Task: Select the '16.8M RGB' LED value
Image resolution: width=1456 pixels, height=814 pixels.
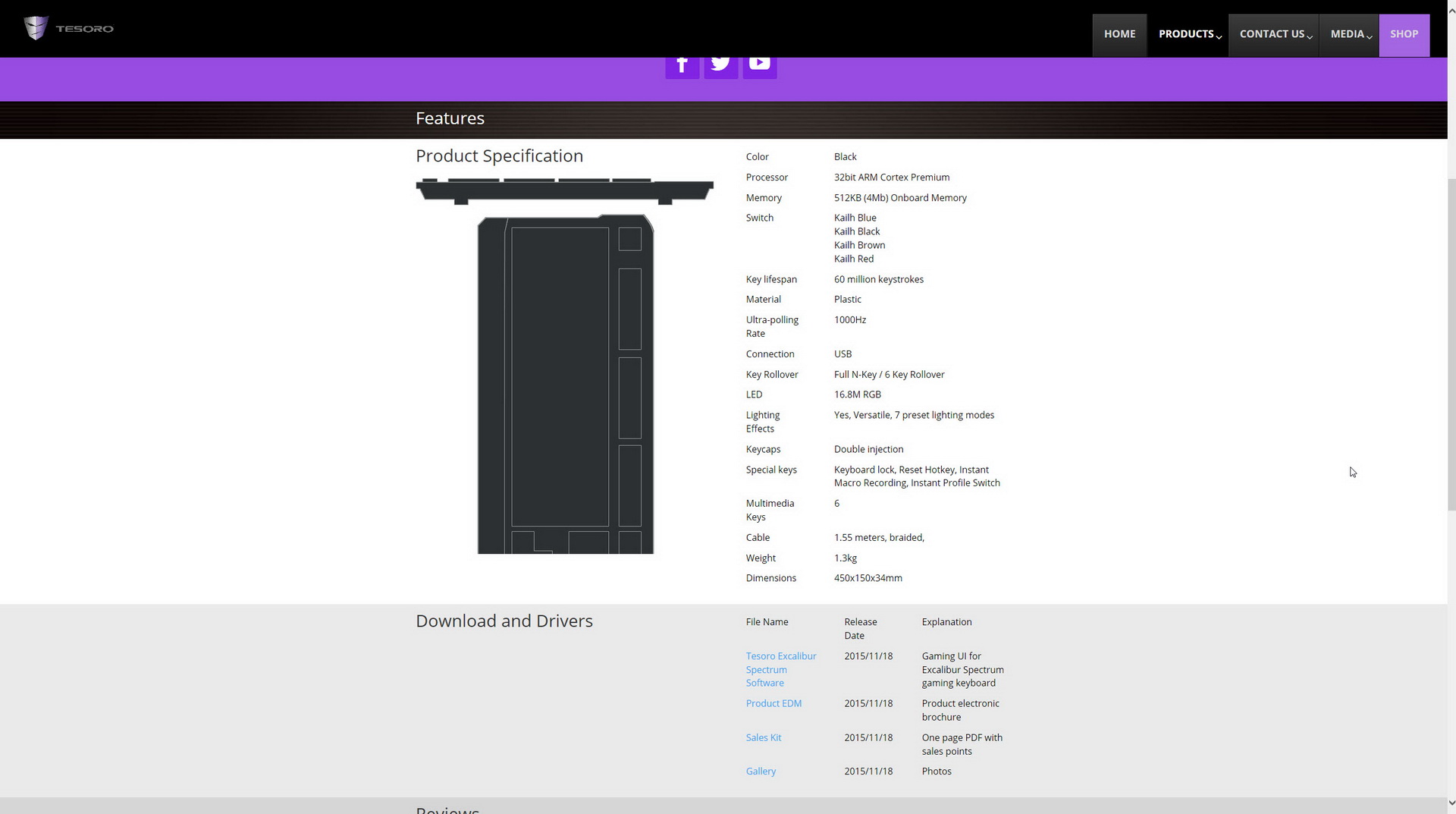Action: point(858,394)
